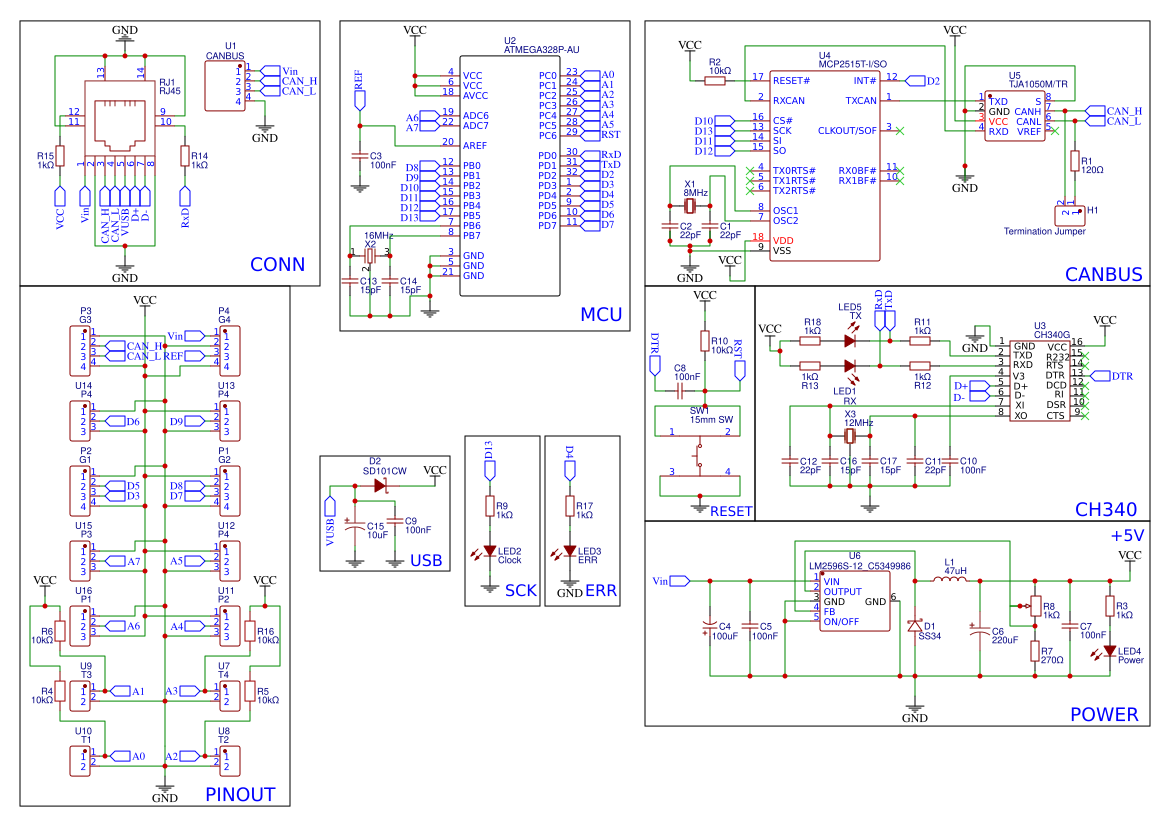Click the H1 termination jumper header symbol
This screenshot has width=1169, height=828.
click(1070, 215)
